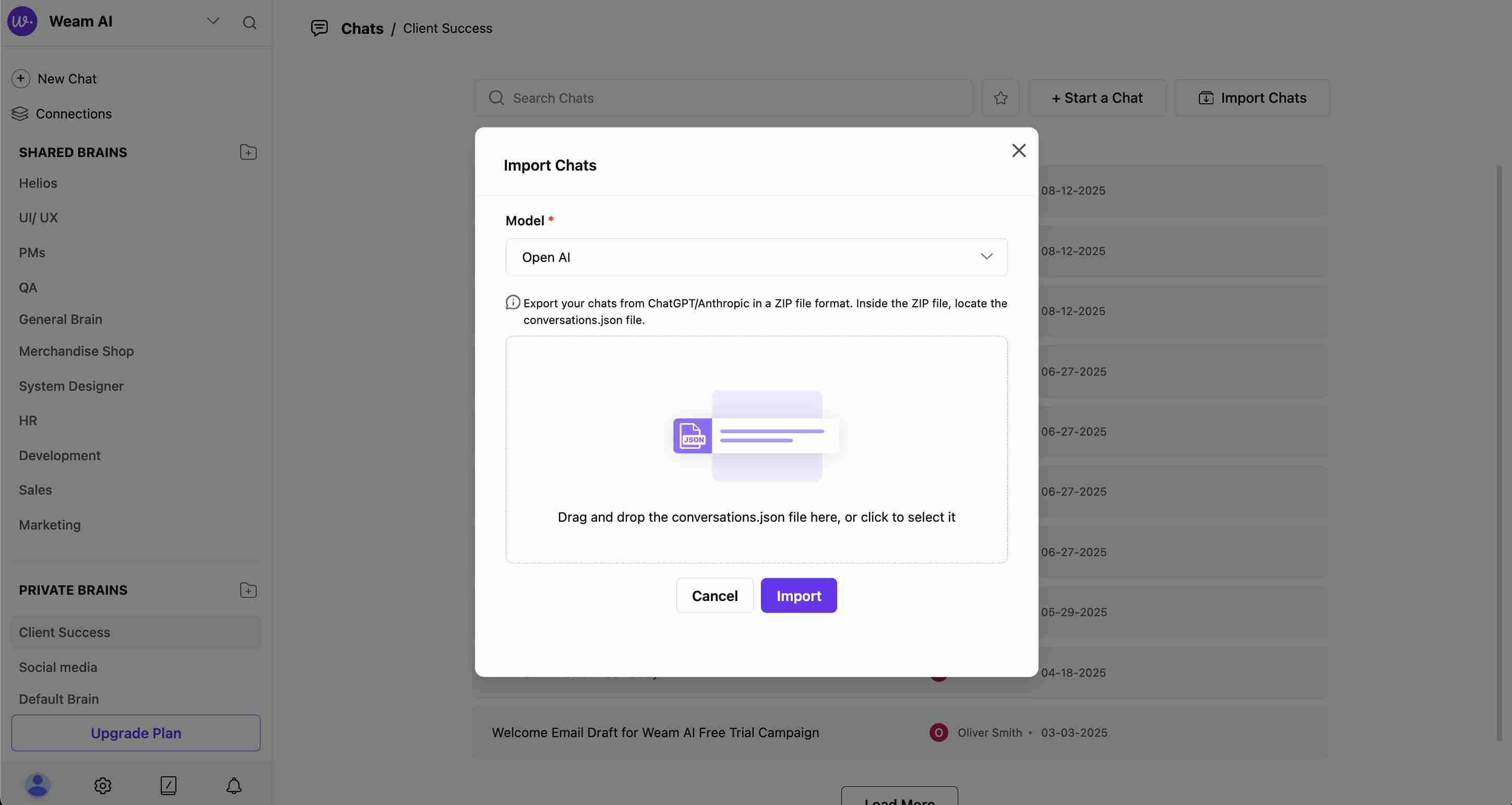Screen dimensions: 1512x805
Task: Toggle the favorites star filter
Action: [x=1000, y=98]
